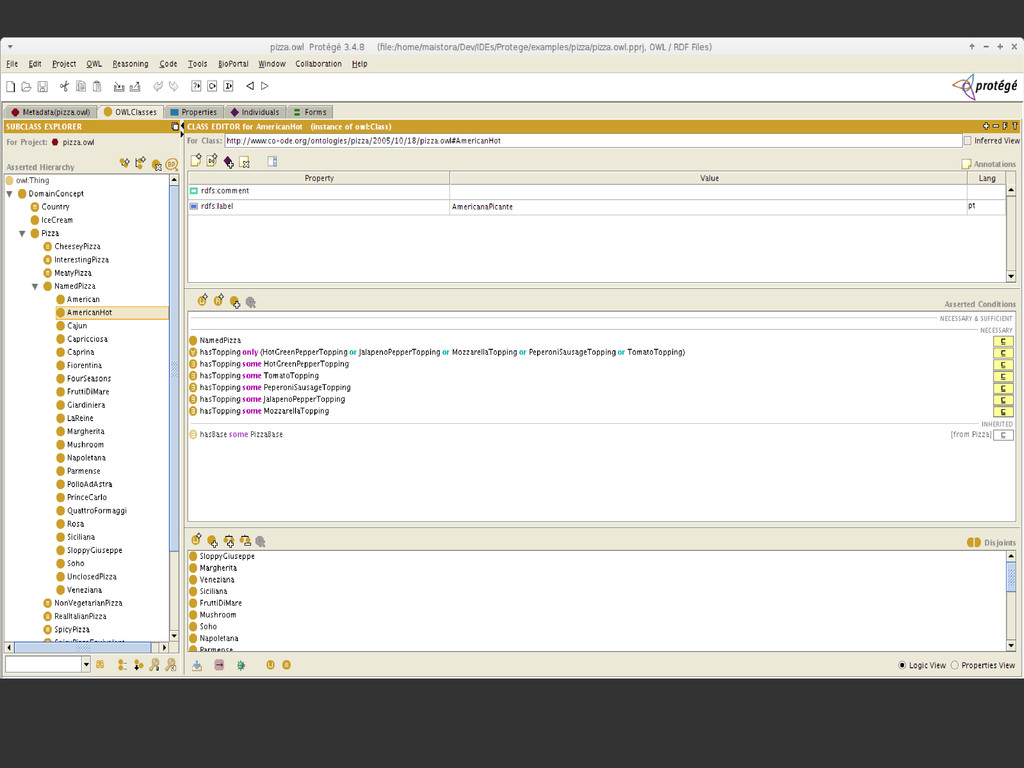Select the Logic View radio button
This screenshot has width=1024, height=768.
click(x=903, y=665)
